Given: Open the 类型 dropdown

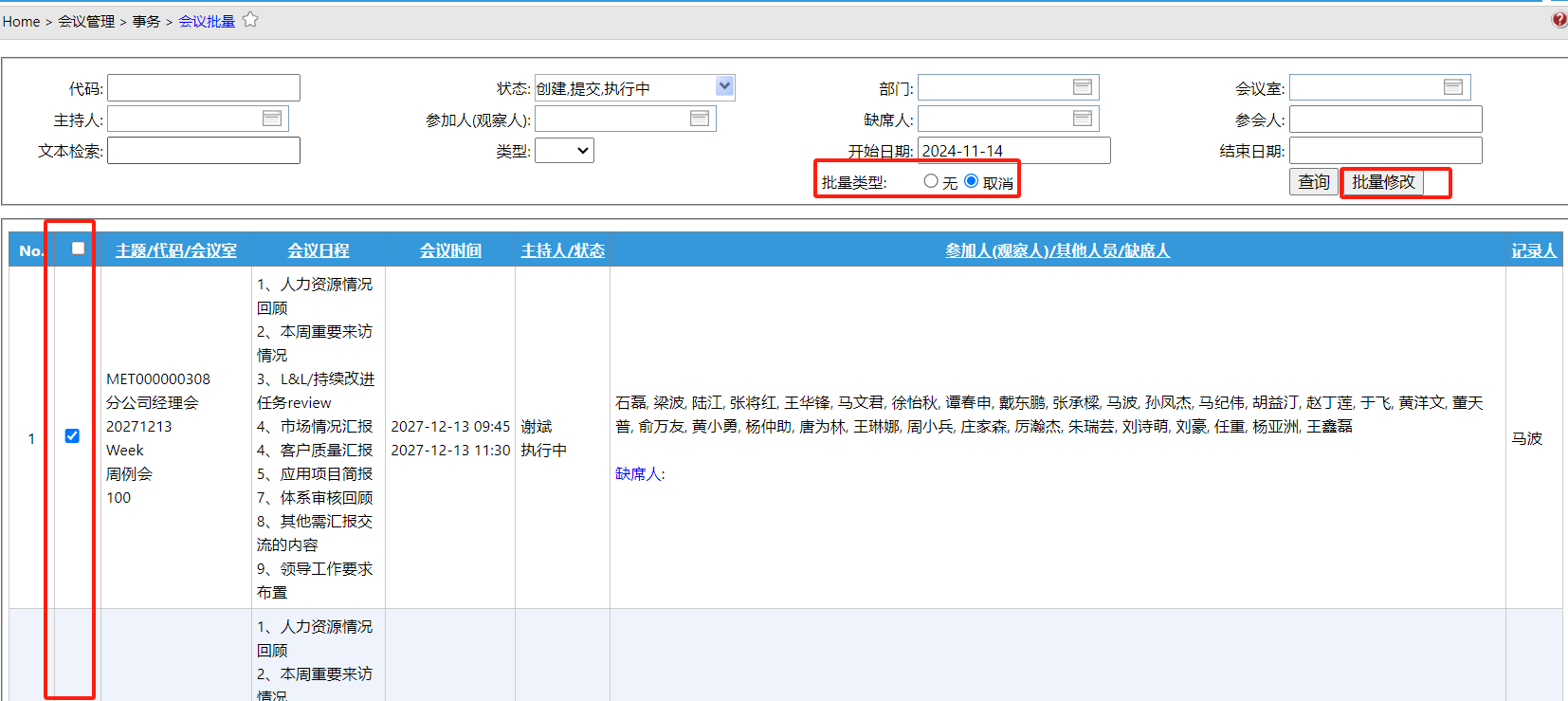Looking at the screenshot, I should (x=564, y=150).
